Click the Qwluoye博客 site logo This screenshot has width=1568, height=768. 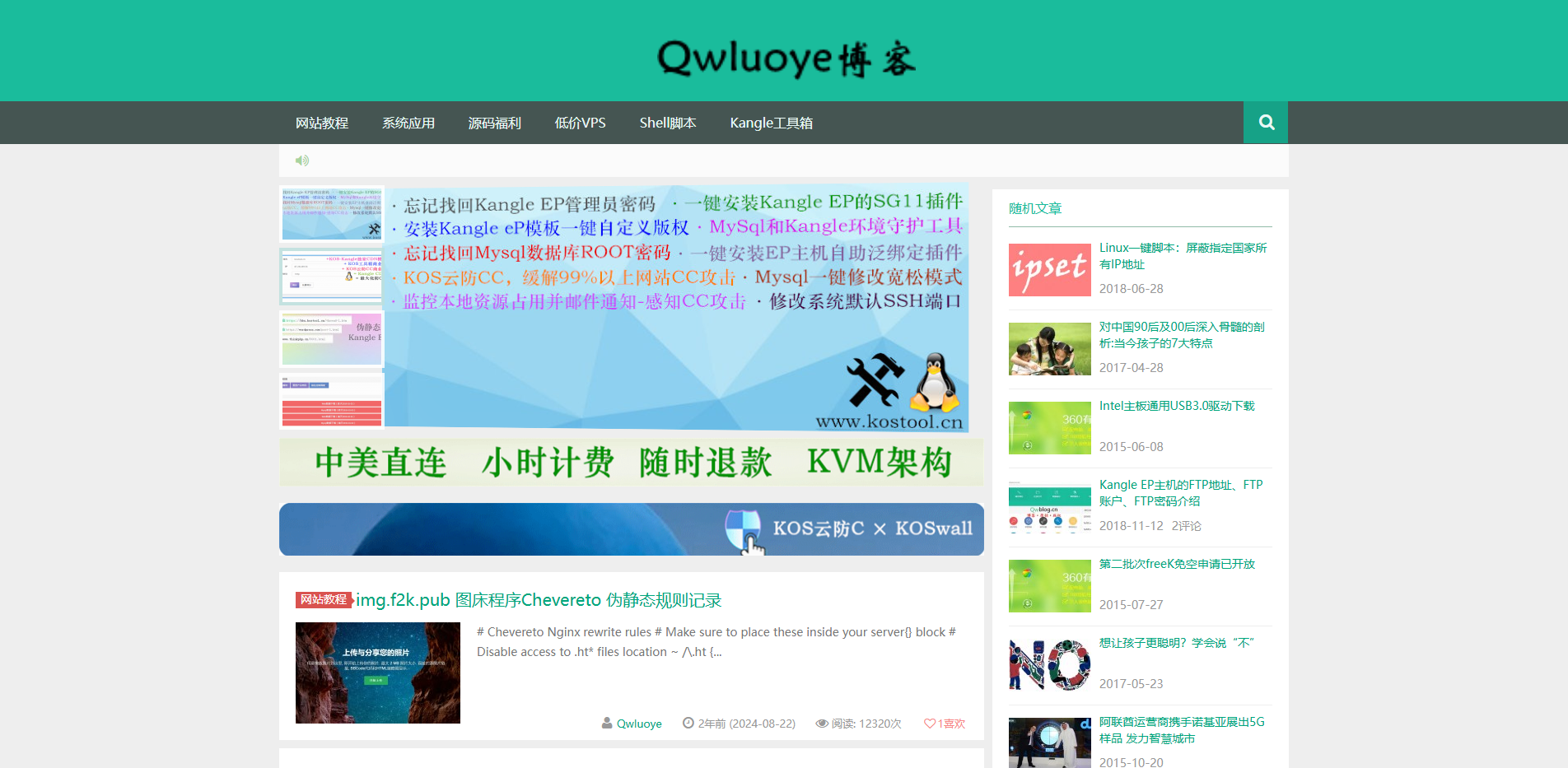[x=783, y=58]
